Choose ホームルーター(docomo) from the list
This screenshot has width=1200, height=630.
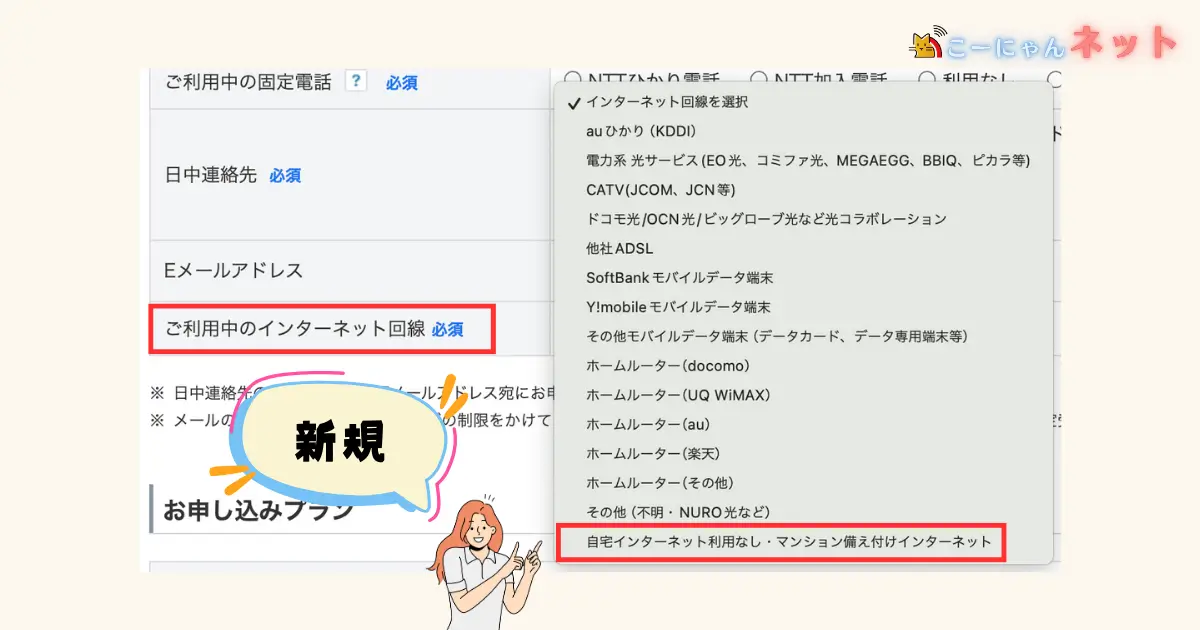[x=803, y=366]
